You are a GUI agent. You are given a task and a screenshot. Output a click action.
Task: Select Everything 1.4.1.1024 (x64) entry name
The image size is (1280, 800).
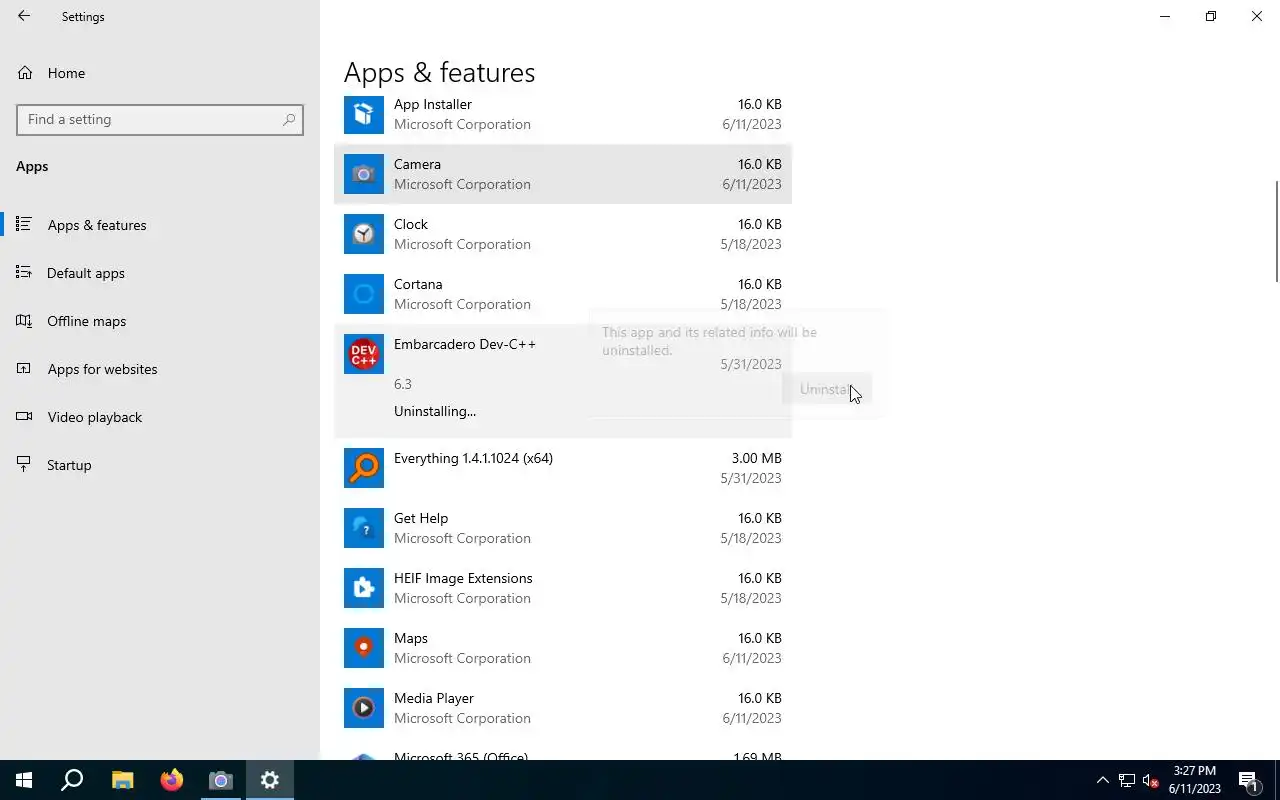point(473,458)
